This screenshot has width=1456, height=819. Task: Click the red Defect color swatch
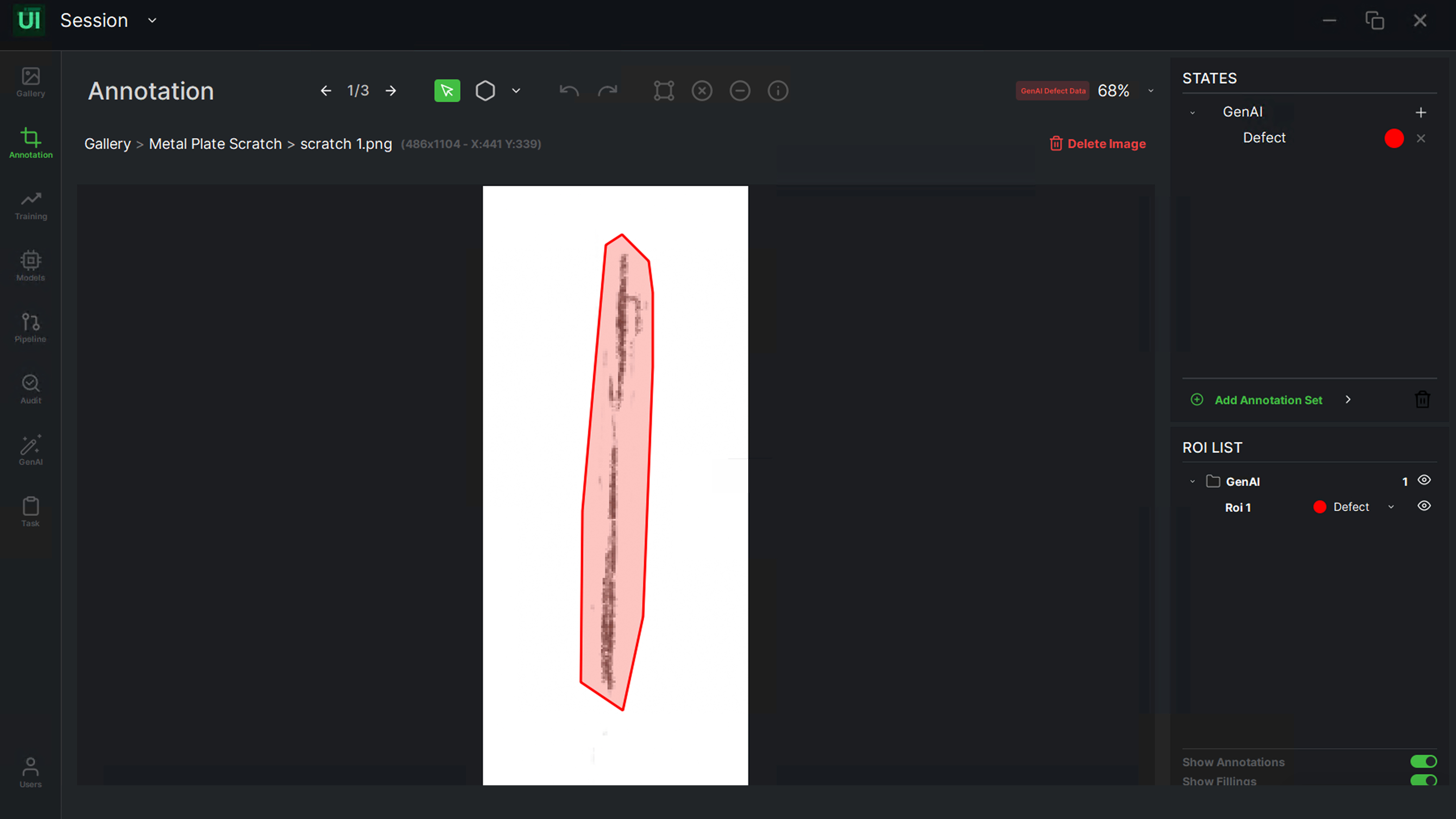[1394, 139]
